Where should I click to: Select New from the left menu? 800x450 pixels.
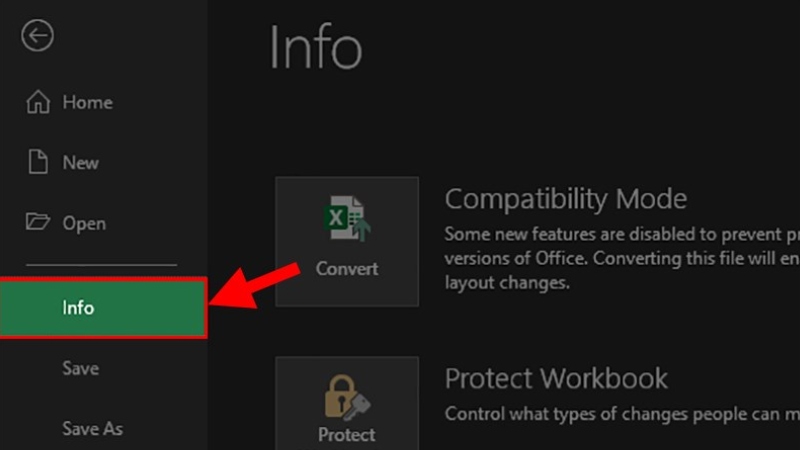point(80,163)
